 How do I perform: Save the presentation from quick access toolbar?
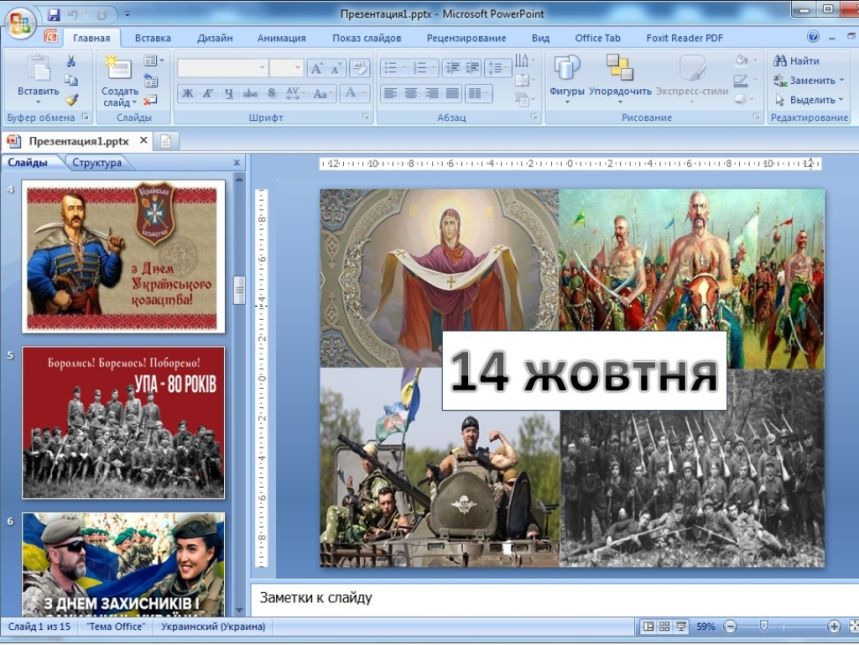[x=53, y=15]
